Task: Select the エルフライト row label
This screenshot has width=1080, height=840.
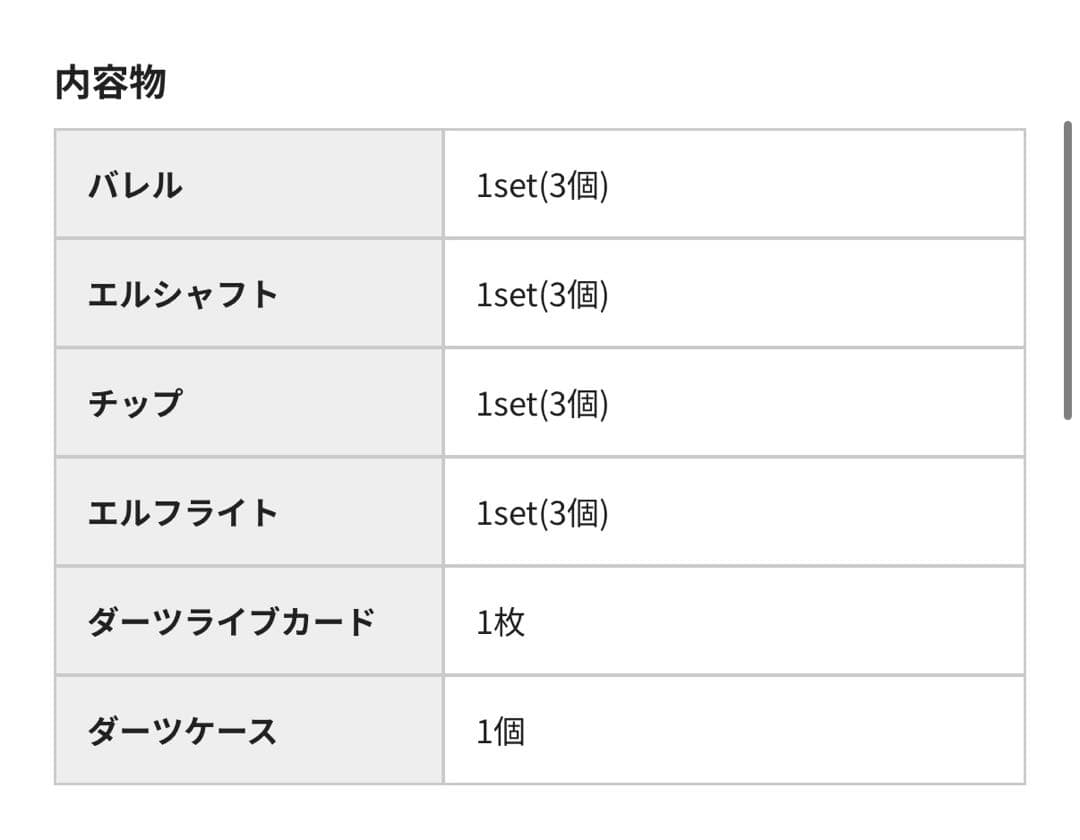Action: [x=182, y=512]
